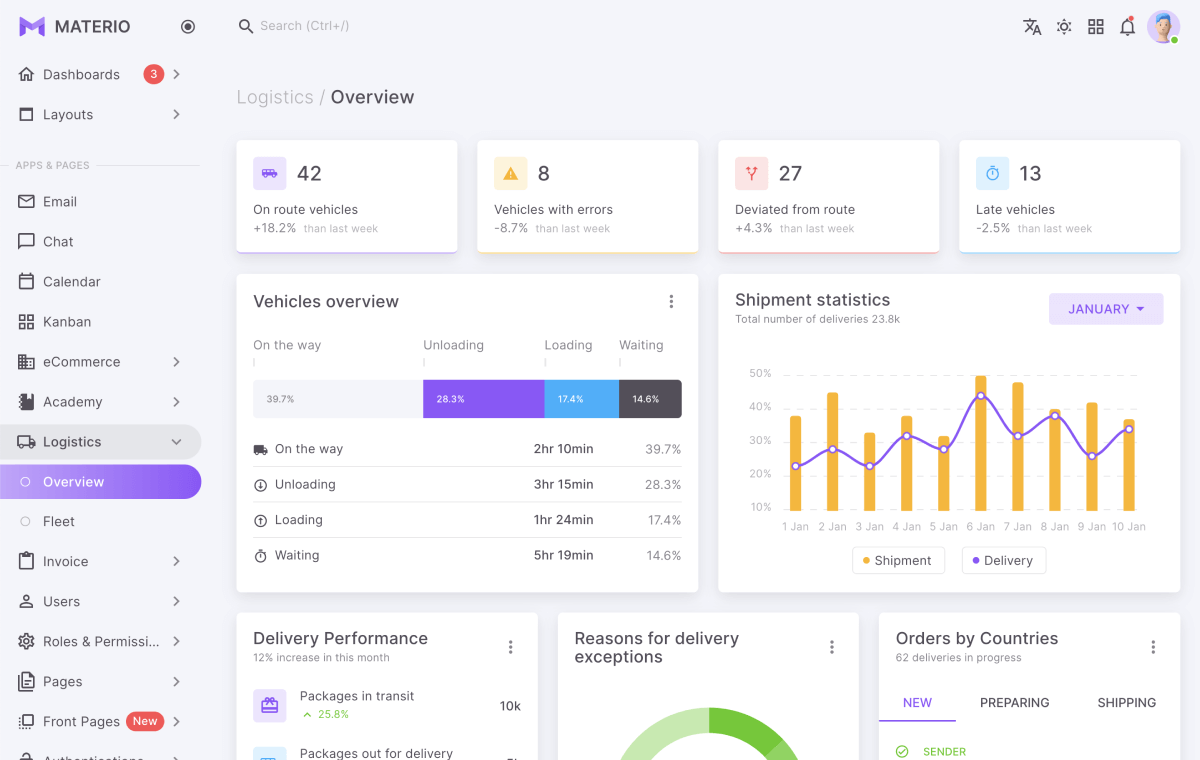Click the 6 Jan shipment bar
1200x760 pixels.
[x=981, y=443]
